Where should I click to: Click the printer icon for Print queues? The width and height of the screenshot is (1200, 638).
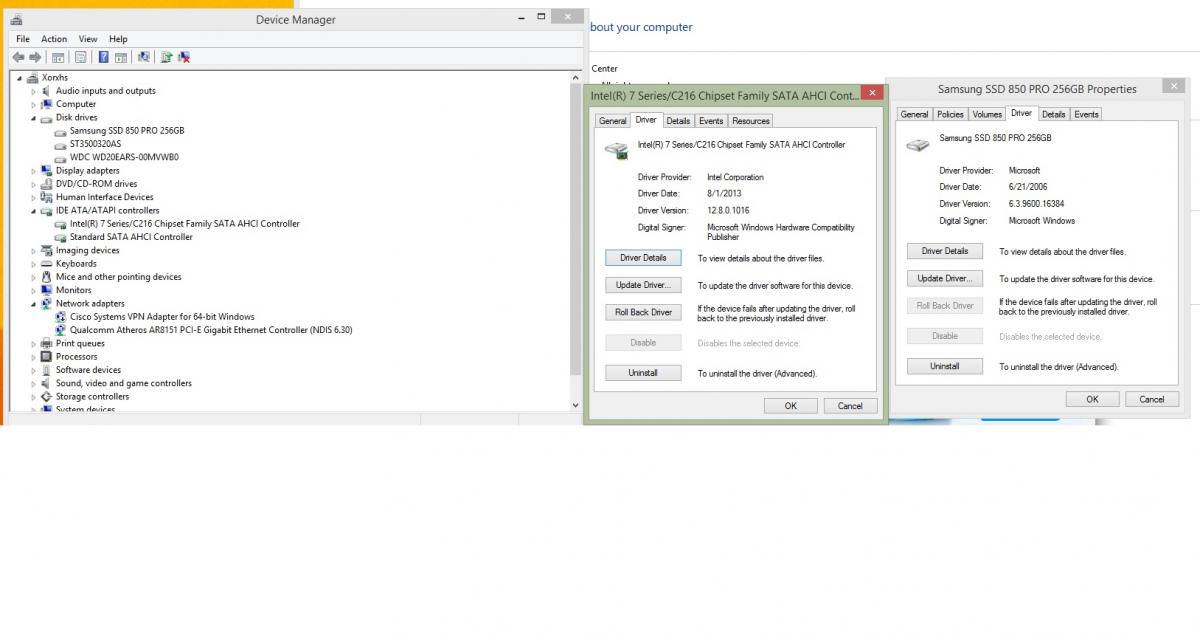coord(47,344)
